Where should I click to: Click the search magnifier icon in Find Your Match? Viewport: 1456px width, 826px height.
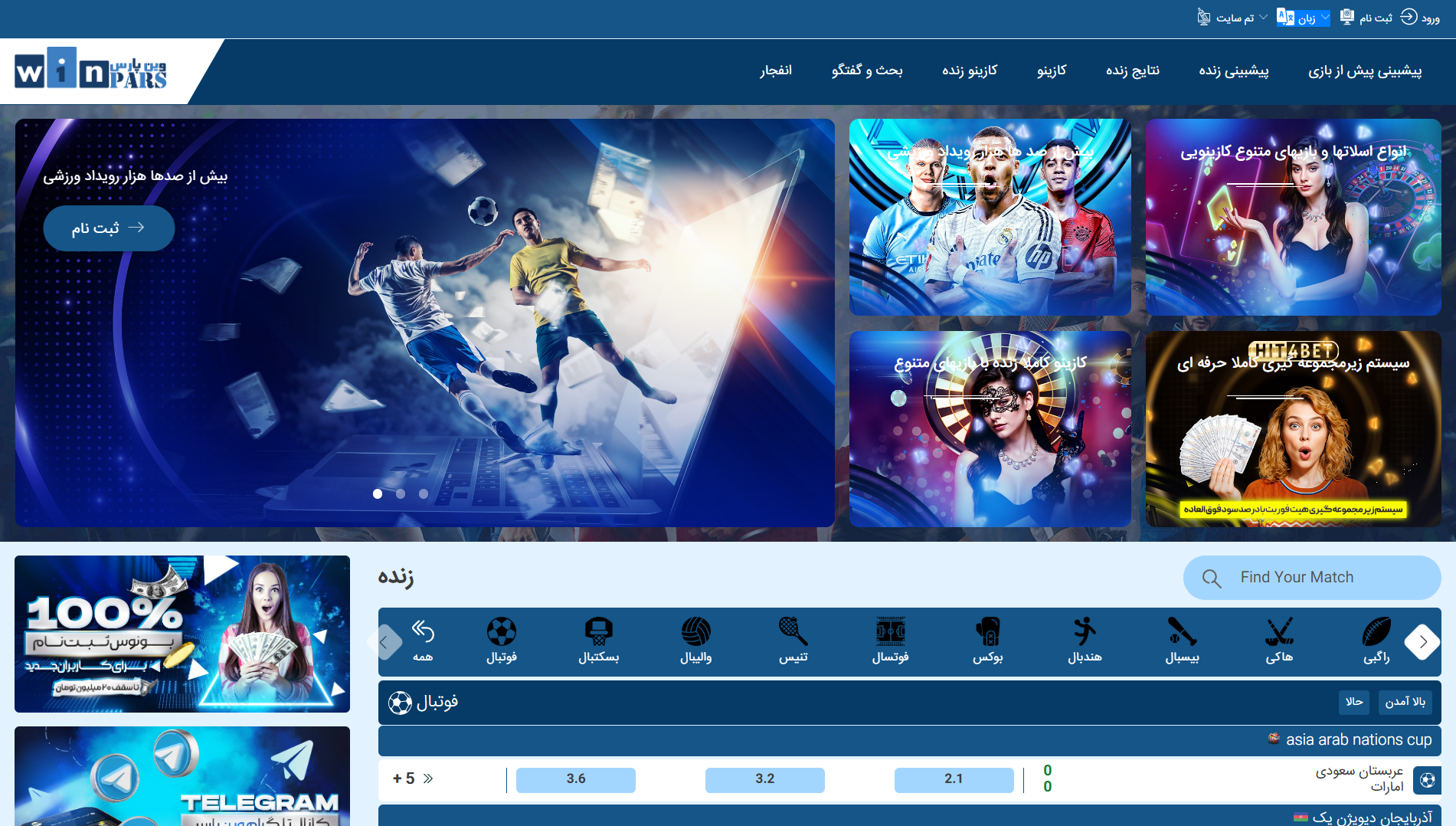1211,579
